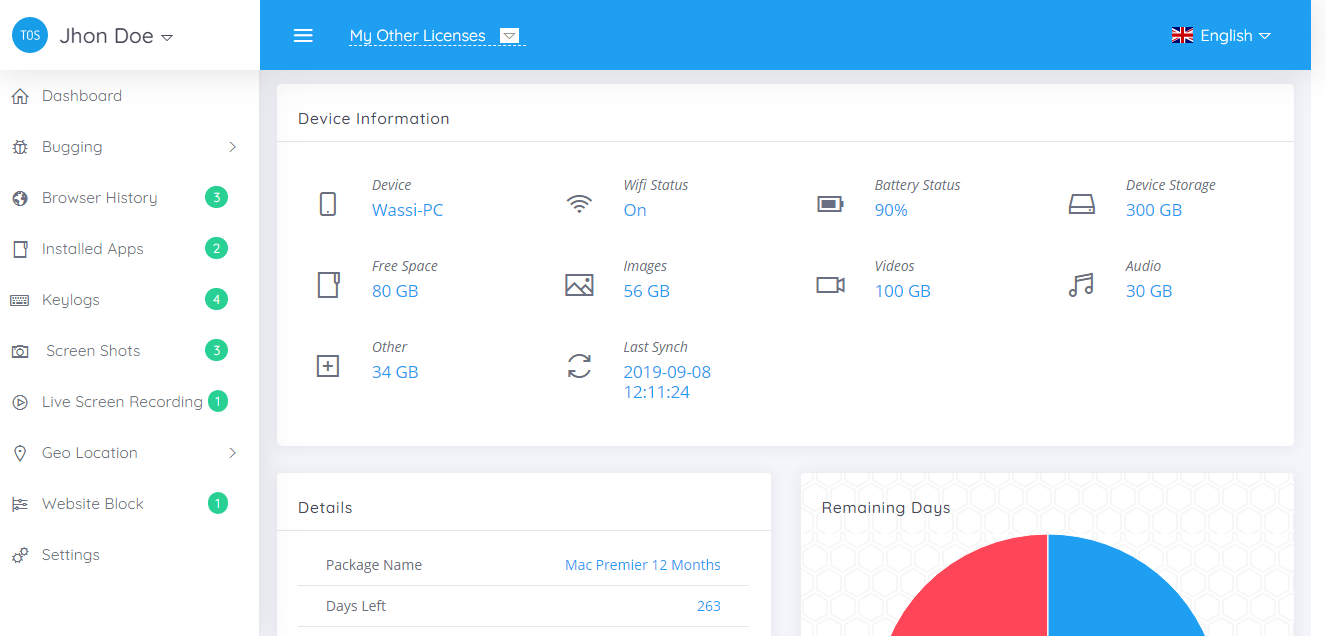This screenshot has height=636, width=1326.
Task: Click the Mac Premier 12 Months link
Action: (642, 565)
